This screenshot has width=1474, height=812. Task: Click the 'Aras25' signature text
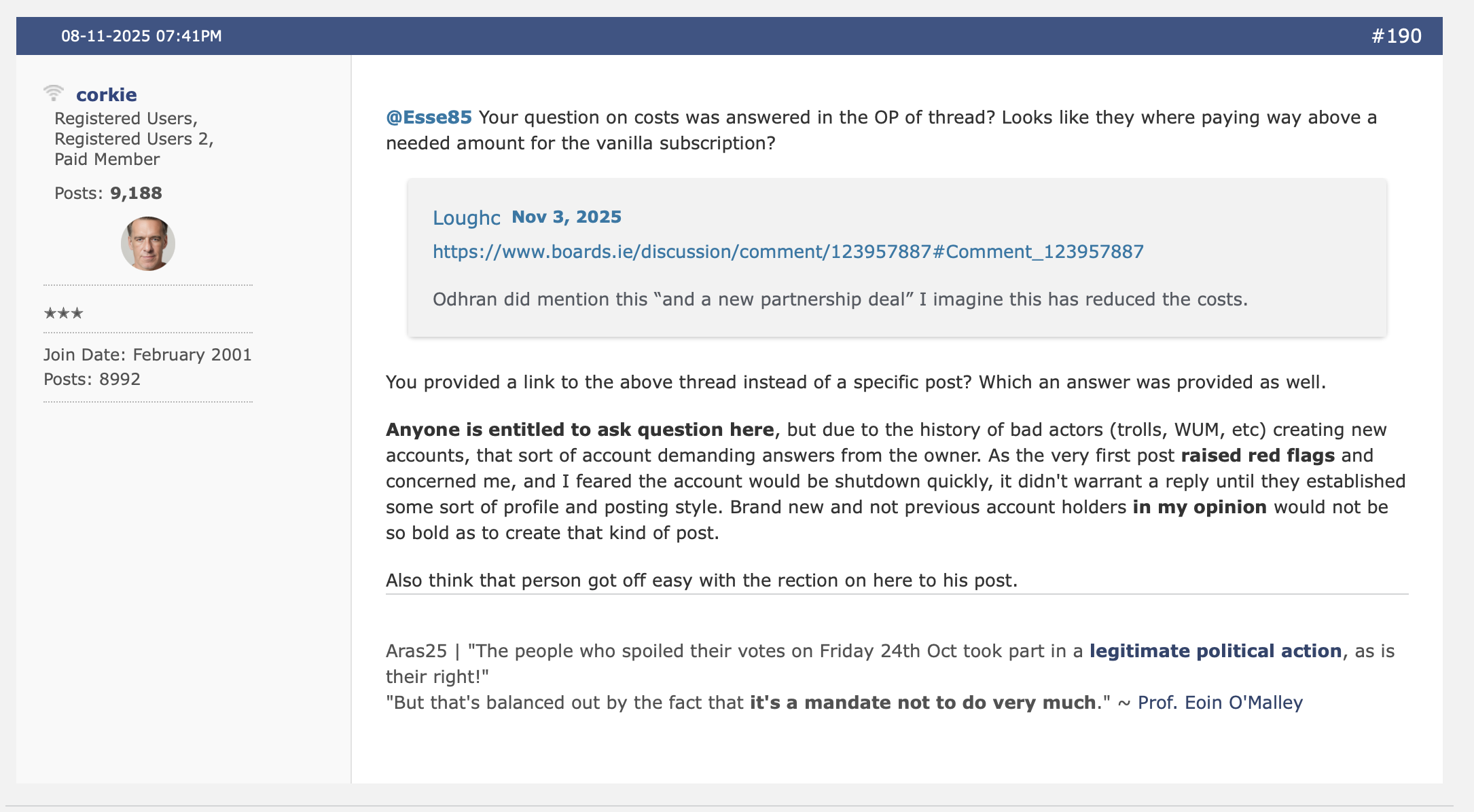pos(416,651)
